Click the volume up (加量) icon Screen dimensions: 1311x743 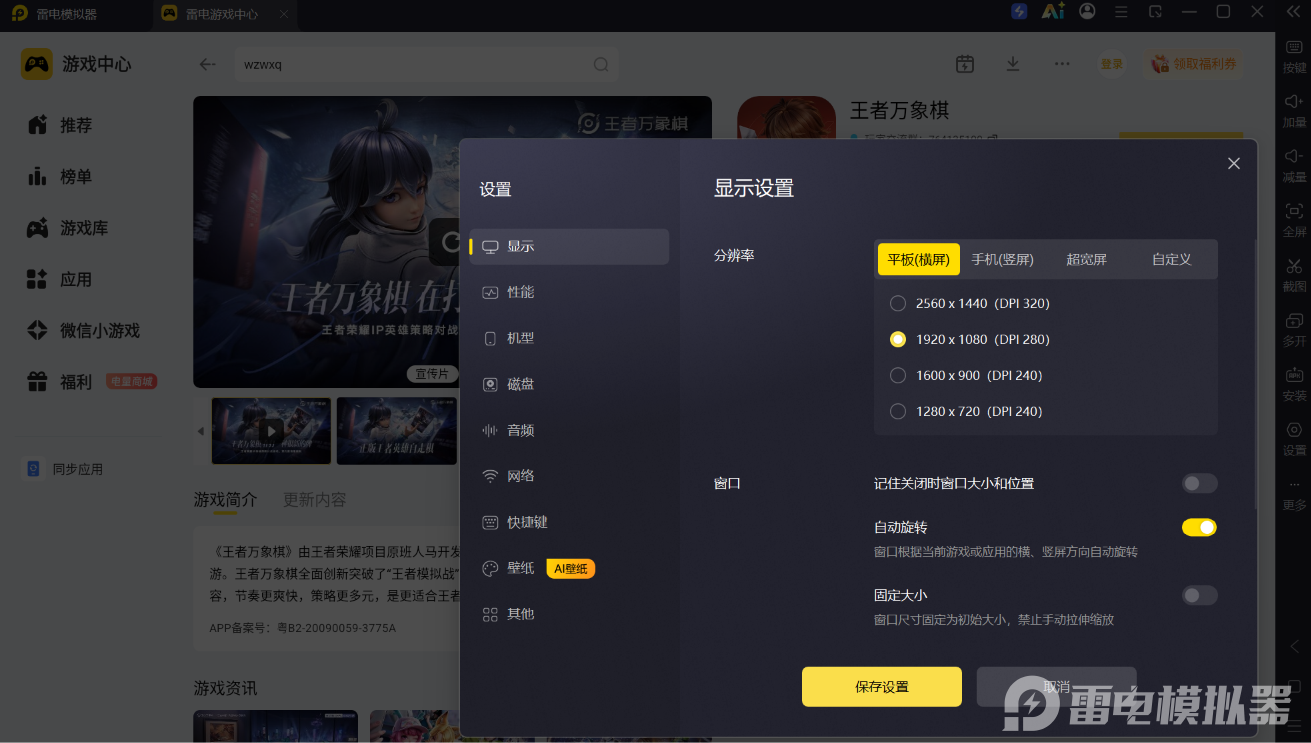coord(1294,109)
